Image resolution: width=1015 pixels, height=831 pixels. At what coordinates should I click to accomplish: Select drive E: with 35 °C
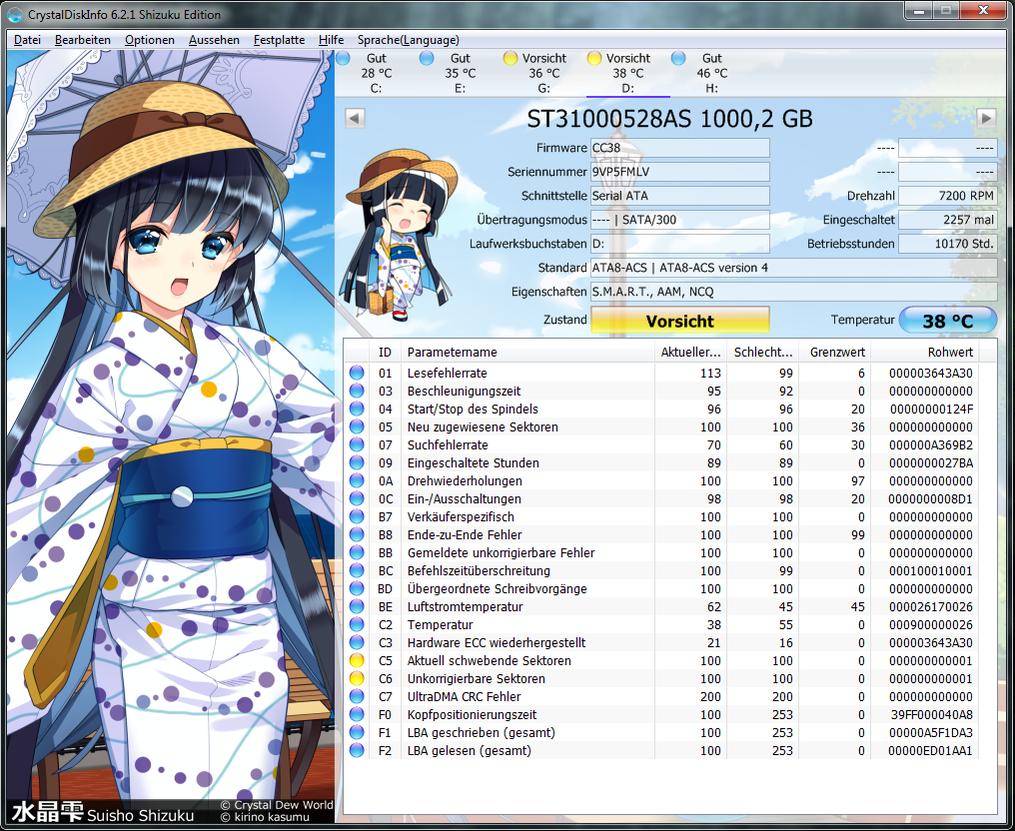tap(460, 73)
